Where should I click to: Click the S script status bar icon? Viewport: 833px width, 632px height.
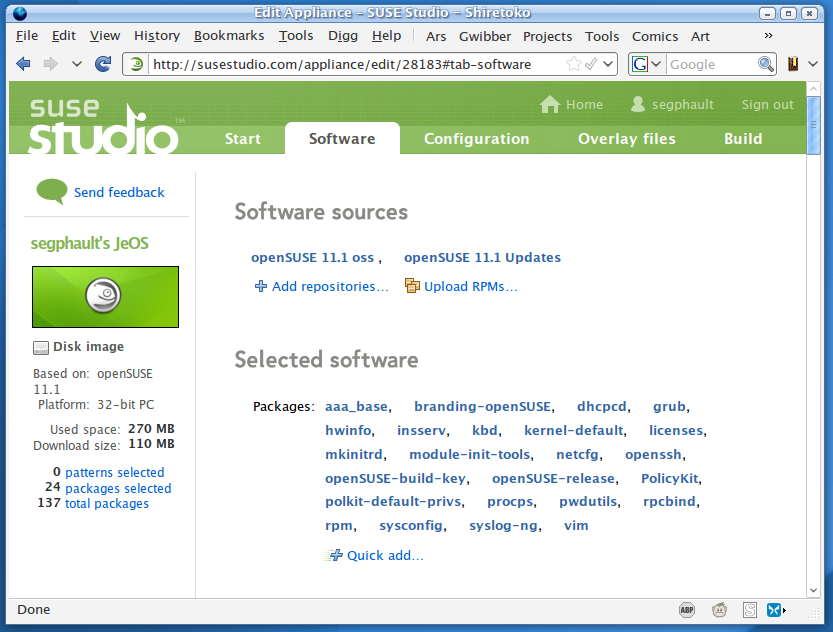[750, 610]
